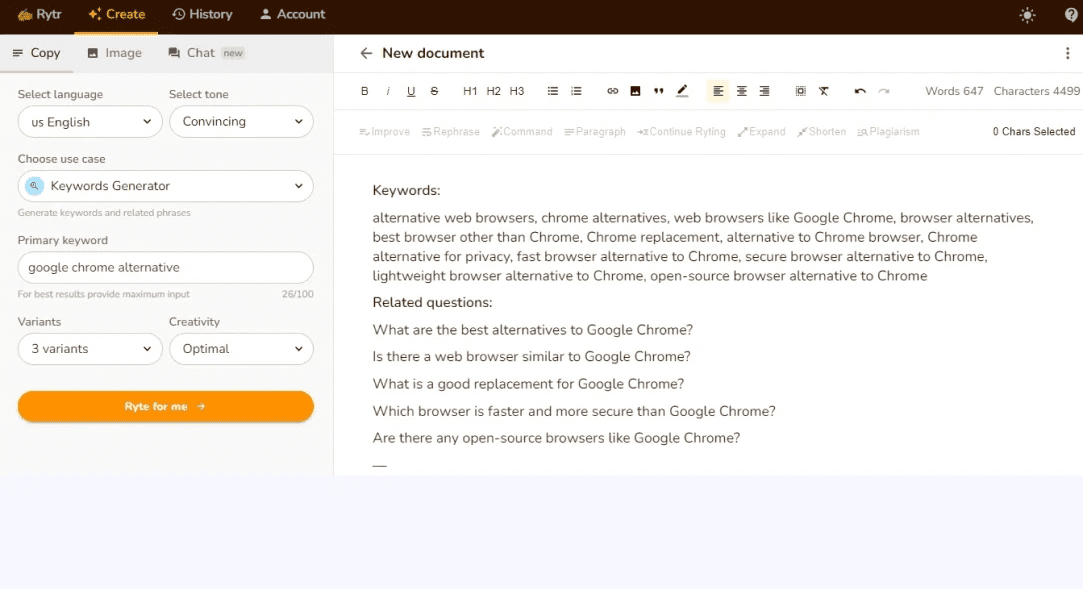The height and width of the screenshot is (589, 1083).
Task: Align text to the left
Action: 718,91
